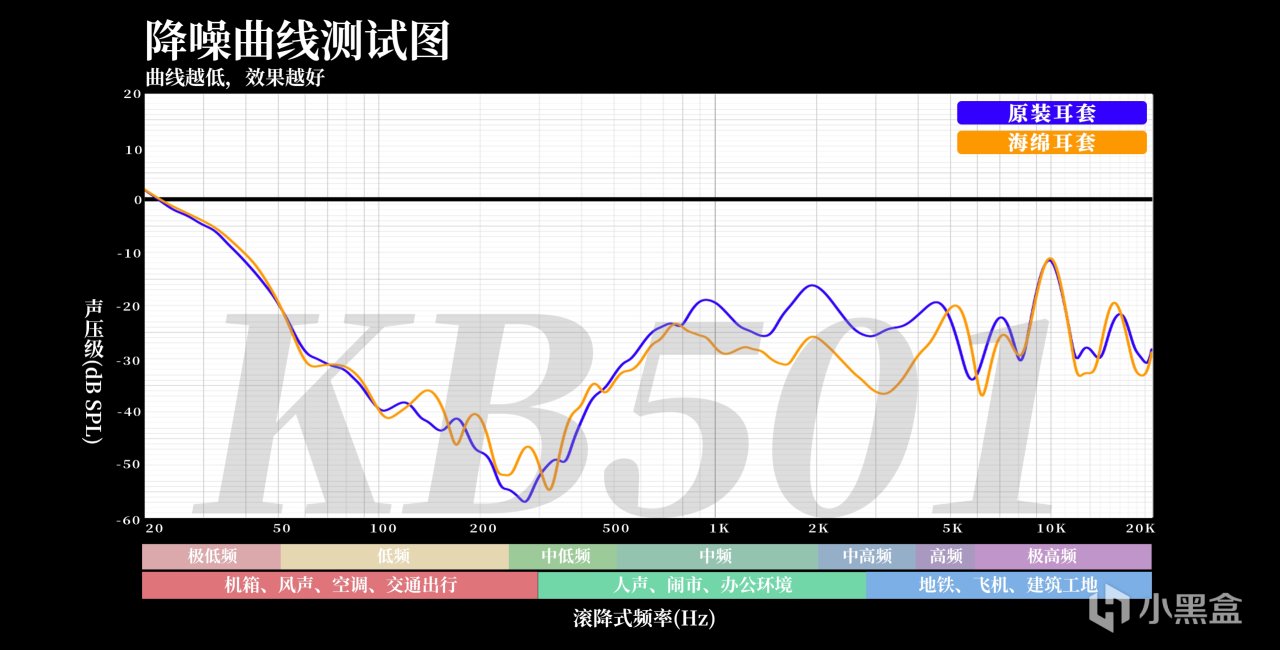
Task: Select the 极高频 band label
Action: pyautogui.click(x=1063, y=556)
